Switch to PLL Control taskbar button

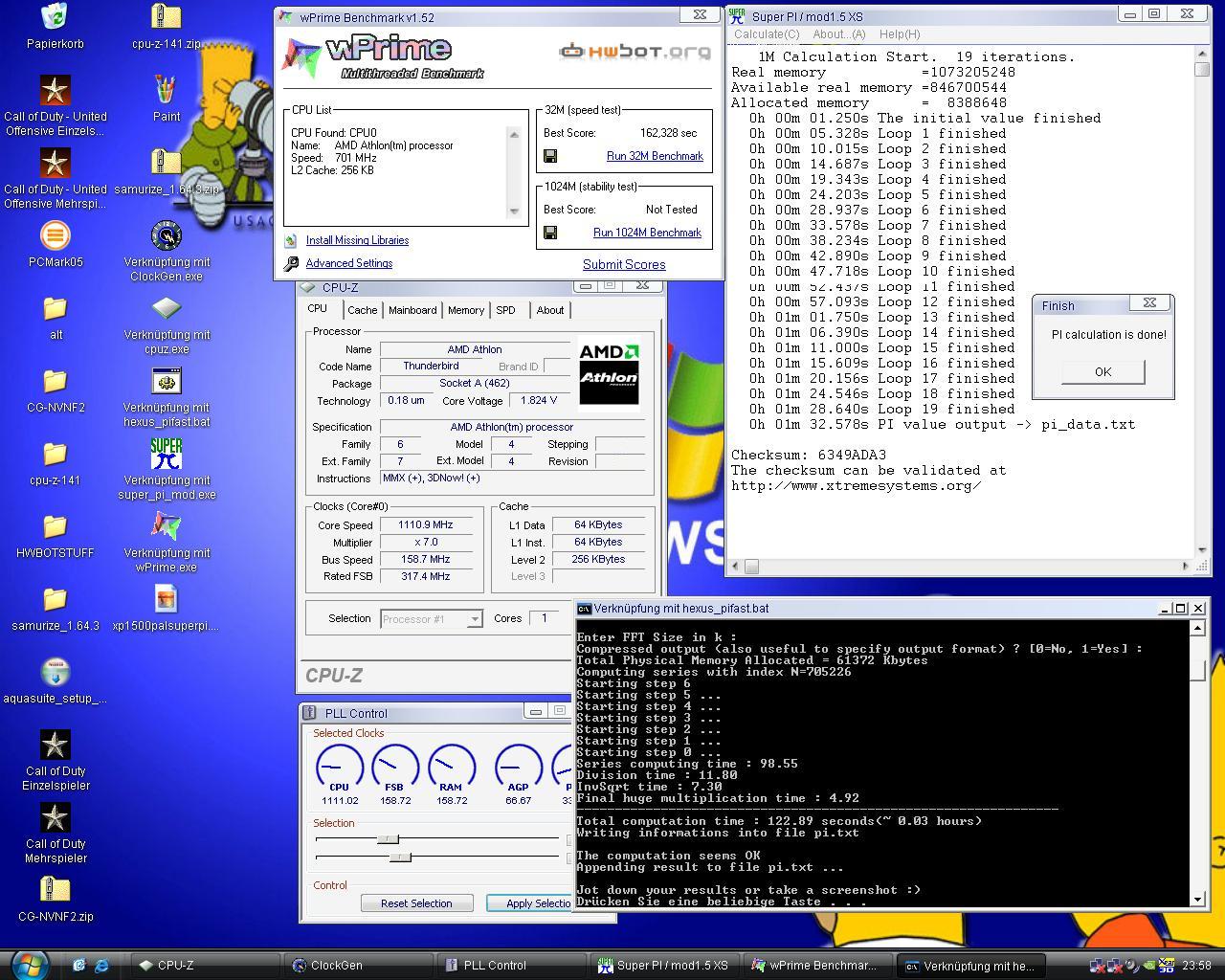511,966
